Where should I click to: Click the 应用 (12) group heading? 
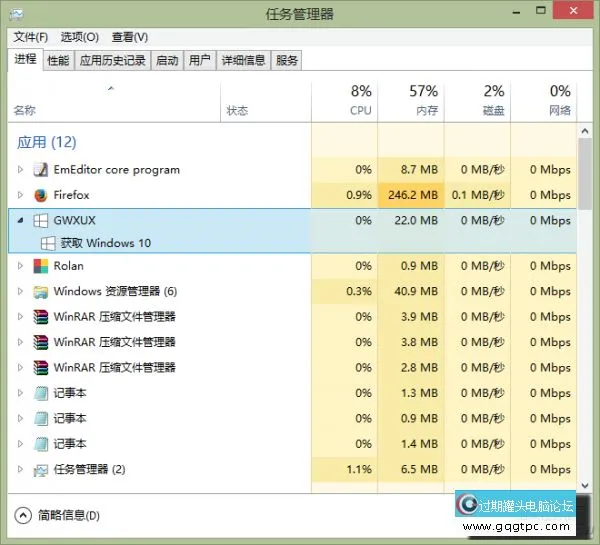(46, 142)
